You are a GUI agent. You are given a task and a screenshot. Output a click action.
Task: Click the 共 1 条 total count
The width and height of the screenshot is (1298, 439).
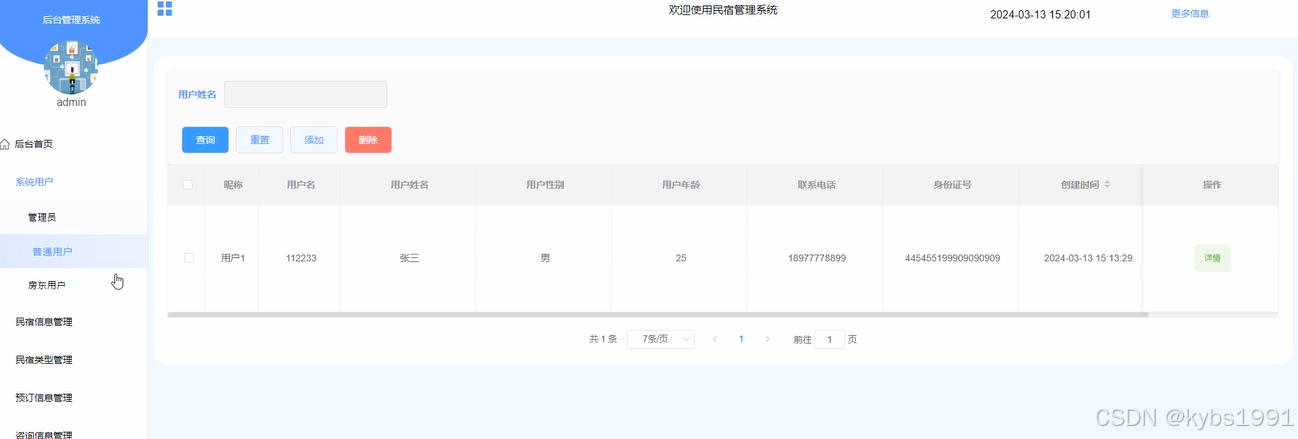(603, 339)
